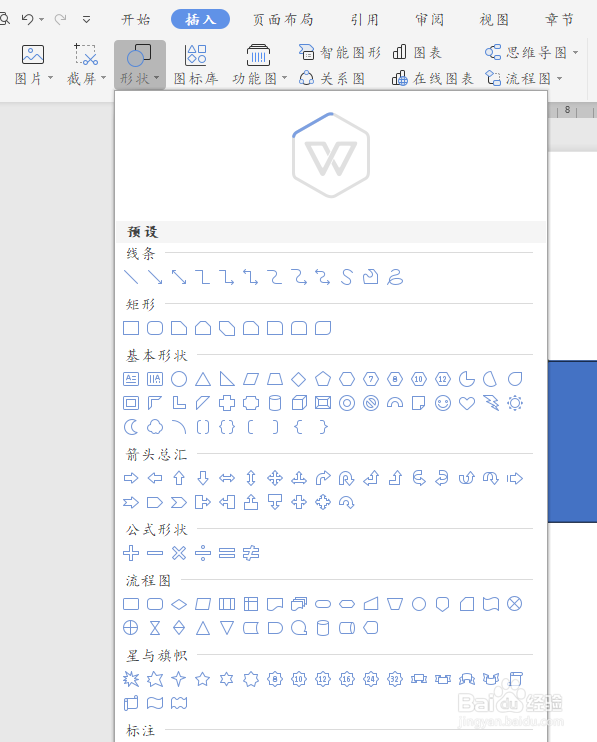Image resolution: width=597 pixels, height=742 pixels.
Task: Click the 功能图 icon
Action: [x=258, y=55]
